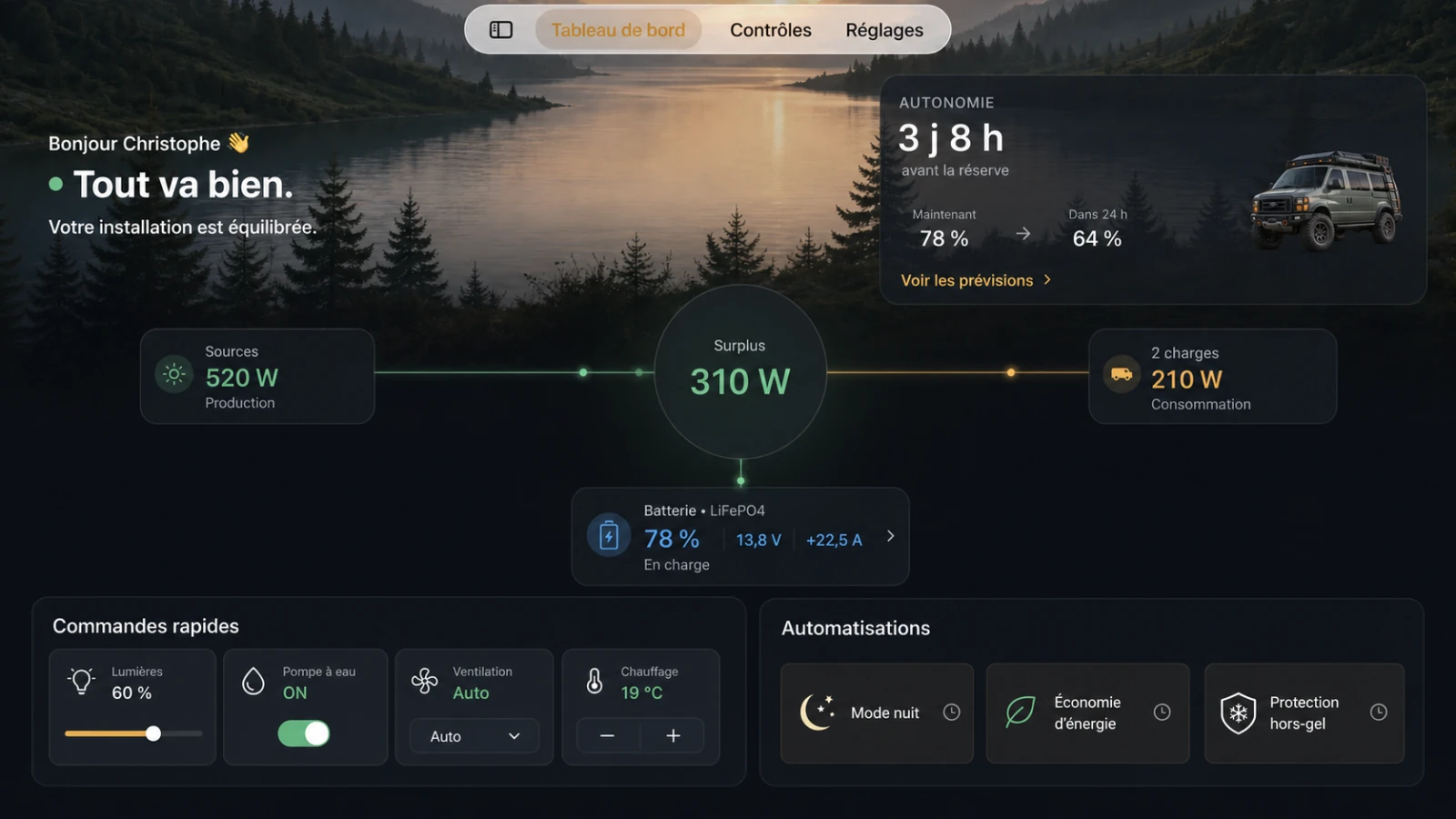1456x819 pixels.
Task: Toggle the Pompe à eau switch
Action: (x=304, y=733)
